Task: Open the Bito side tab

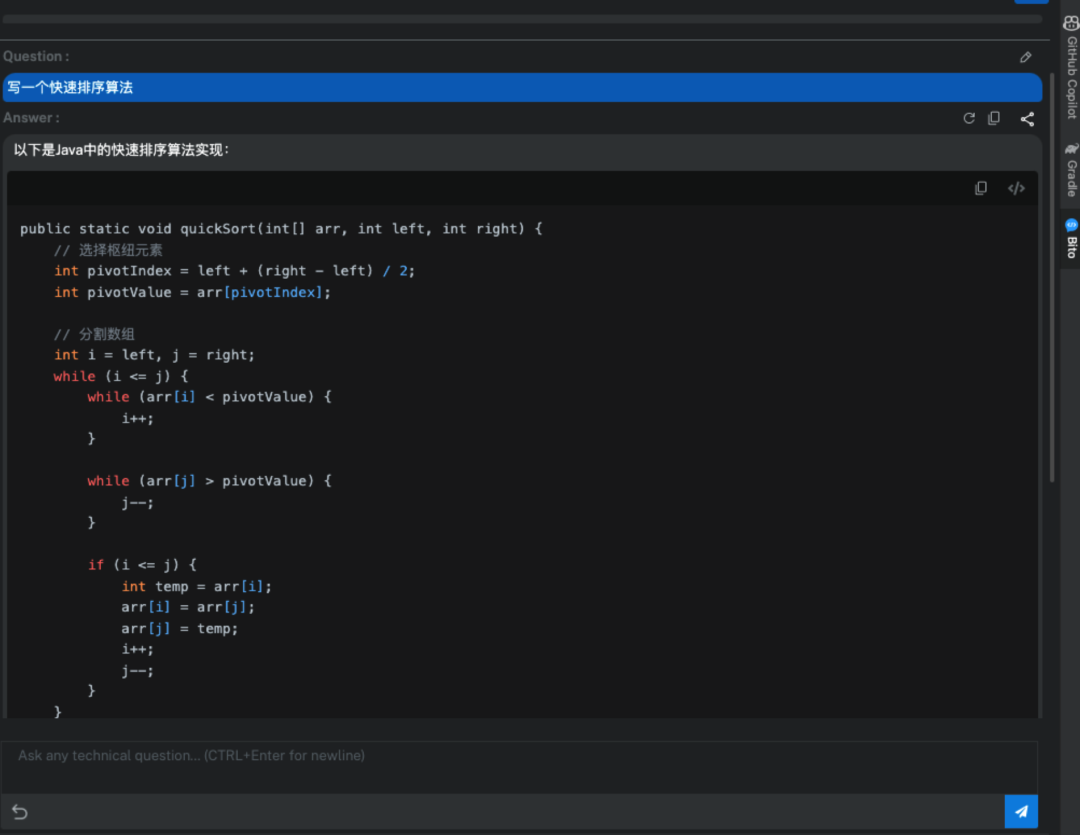Action: pyautogui.click(x=1071, y=238)
